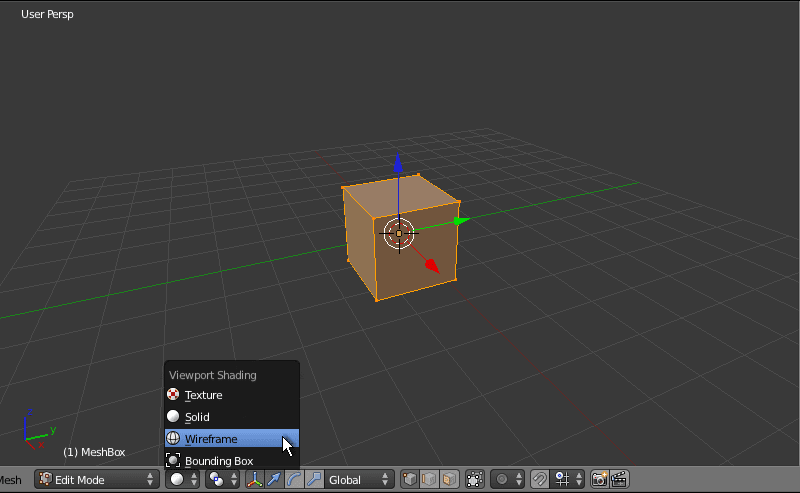Choose Solid viewport shading
The height and width of the screenshot is (493, 800).
click(x=232, y=417)
